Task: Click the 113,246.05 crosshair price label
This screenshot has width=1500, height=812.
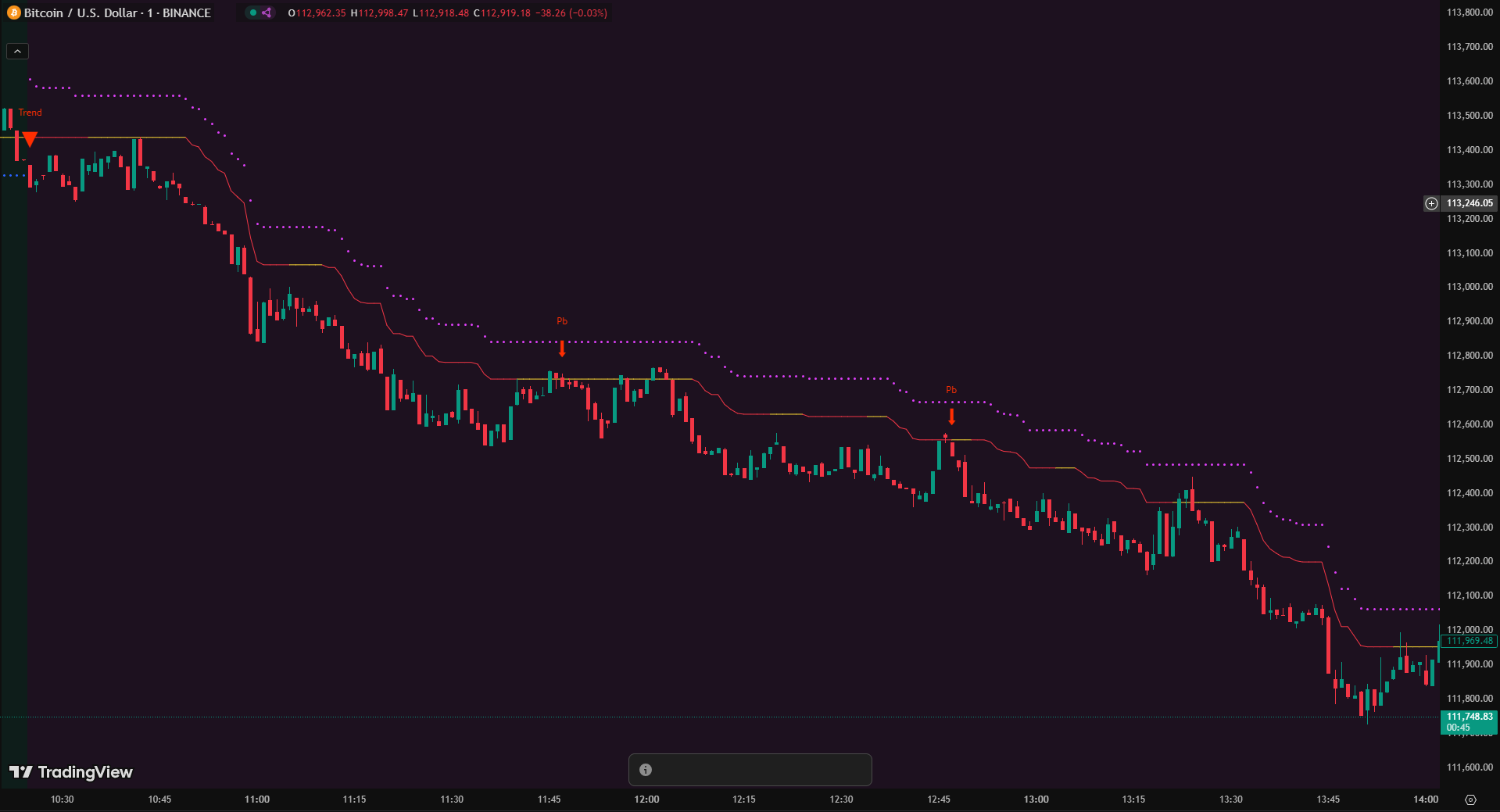Action: click(1469, 203)
